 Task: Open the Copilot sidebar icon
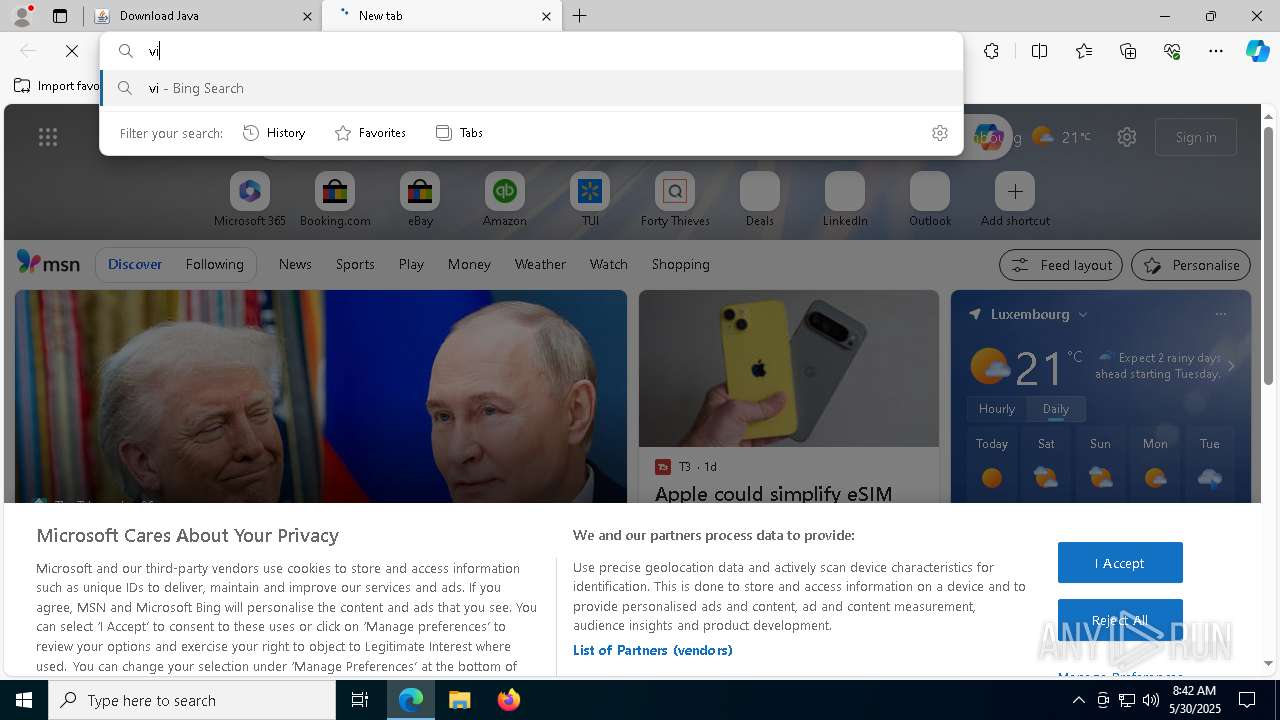coord(1257,51)
